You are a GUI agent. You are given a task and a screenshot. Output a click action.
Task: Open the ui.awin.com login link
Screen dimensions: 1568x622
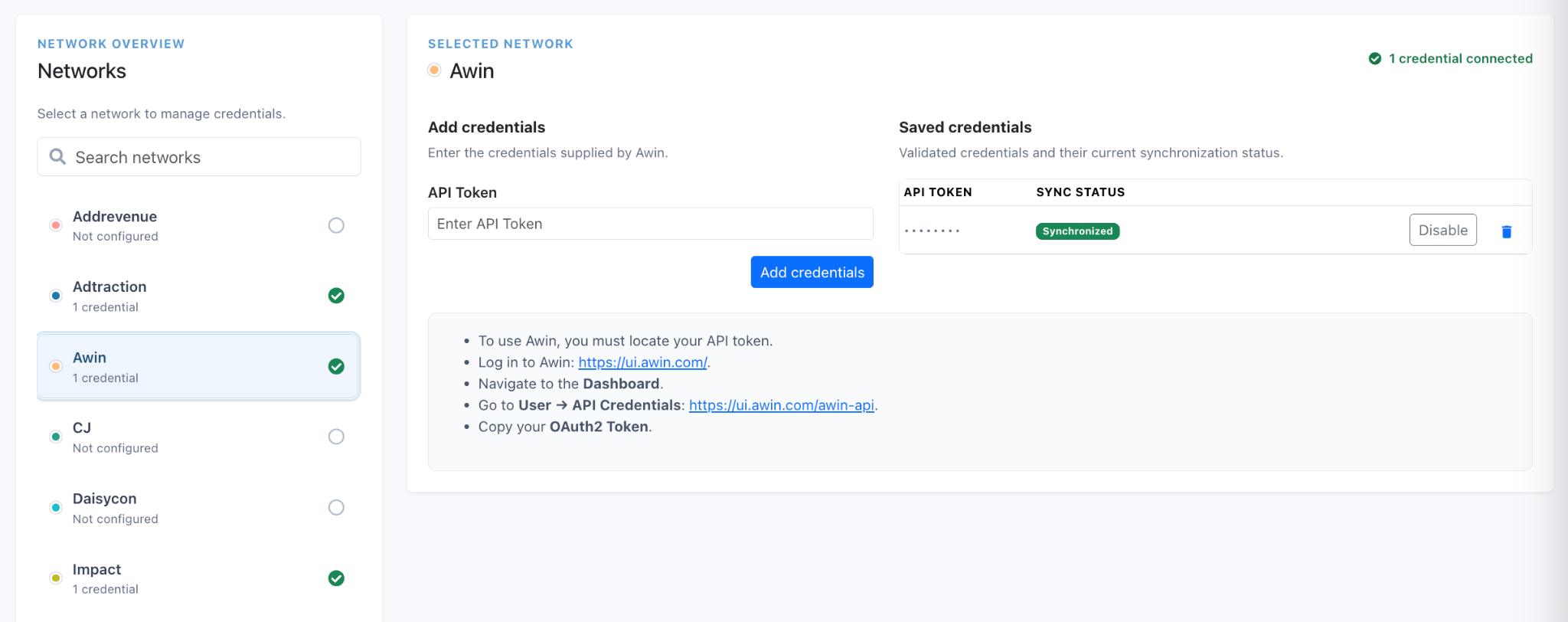(x=642, y=362)
